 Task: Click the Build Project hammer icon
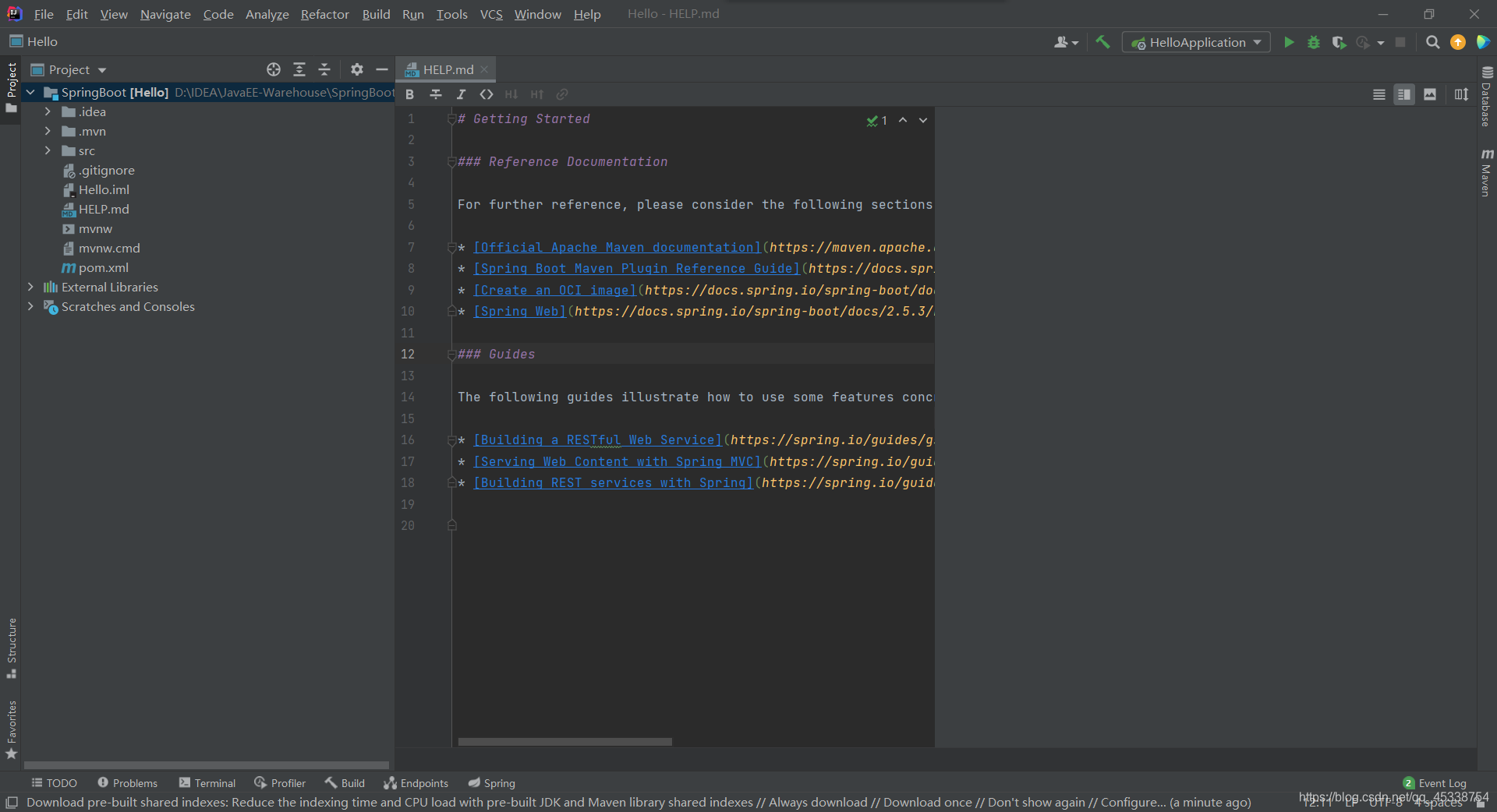pyautogui.click(x=1102, y=42)
